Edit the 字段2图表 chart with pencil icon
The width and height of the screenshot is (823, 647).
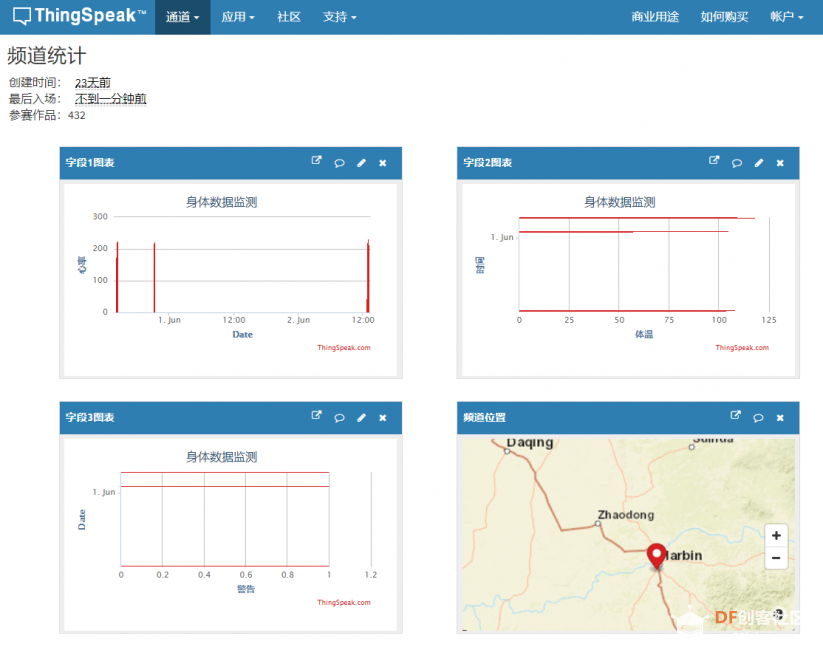[x=759, y=163]
